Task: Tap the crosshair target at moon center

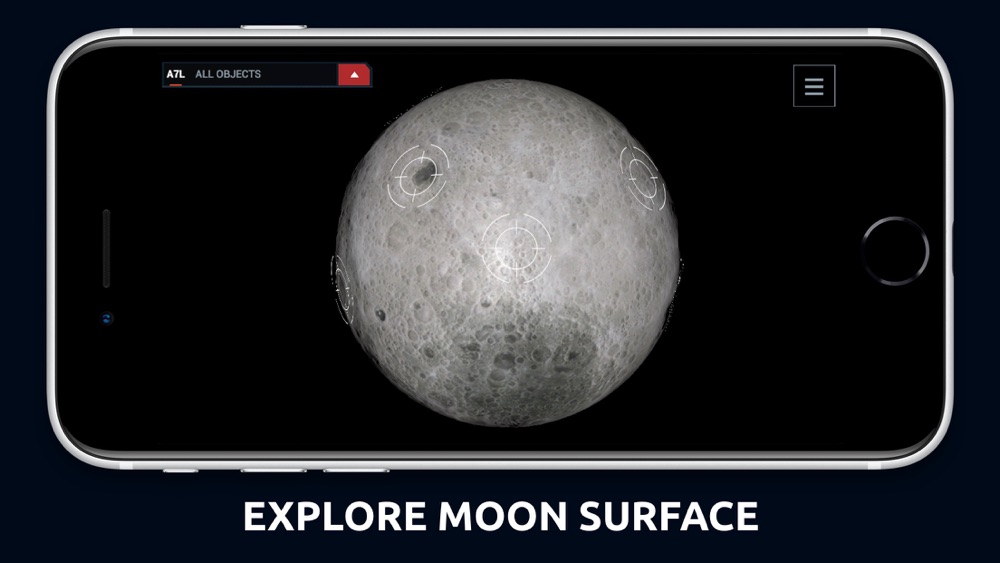Action: pos(517,248)
